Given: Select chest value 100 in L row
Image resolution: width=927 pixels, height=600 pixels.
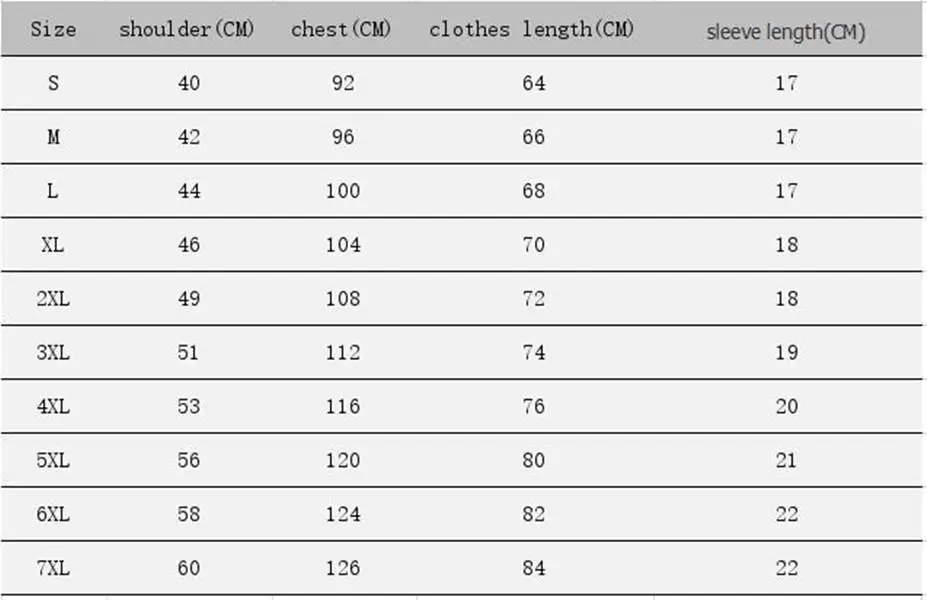Looking at the screenshot, I should pos(343,191).
